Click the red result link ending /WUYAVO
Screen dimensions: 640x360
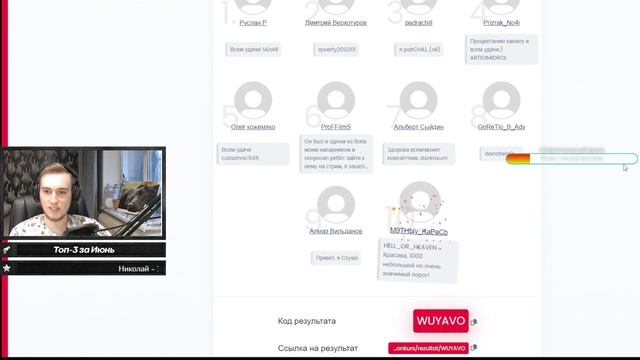(428, 348)
